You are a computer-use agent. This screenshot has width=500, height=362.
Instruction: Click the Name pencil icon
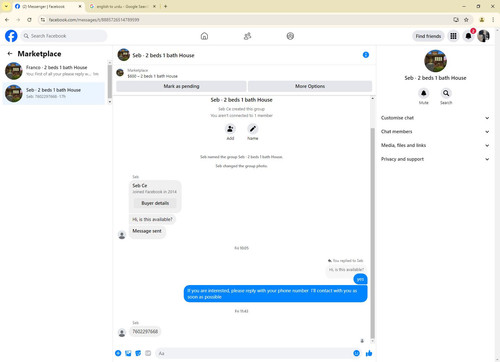(x=253, y=129)
